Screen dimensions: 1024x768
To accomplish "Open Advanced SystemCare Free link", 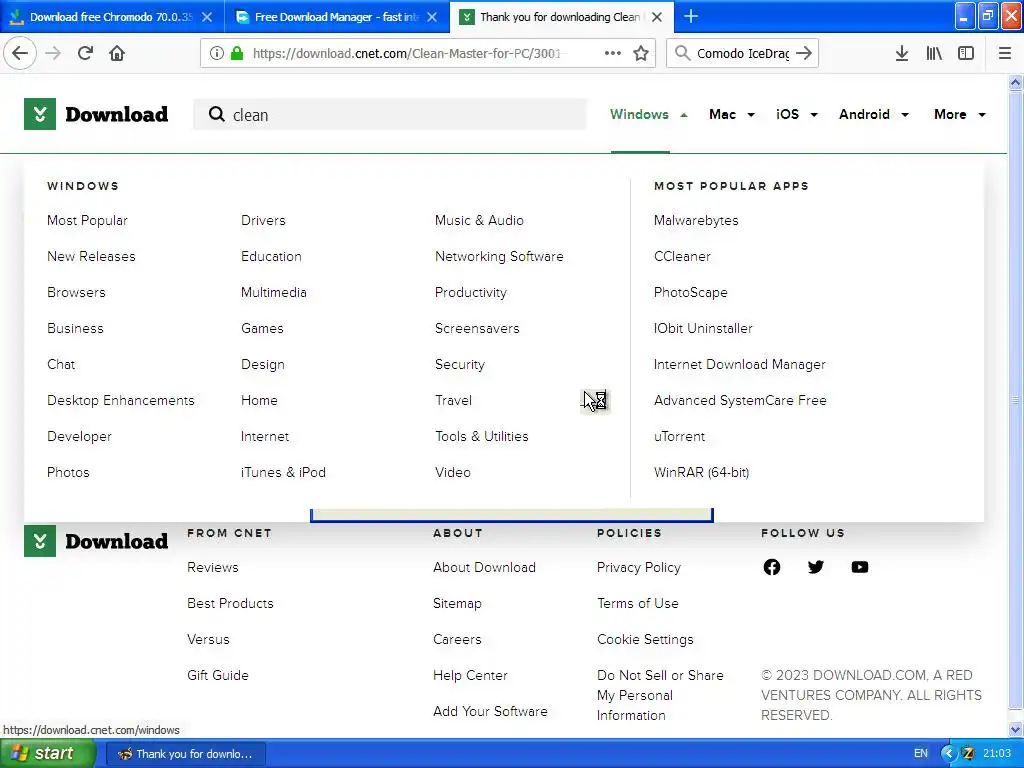I will (741, 400).
